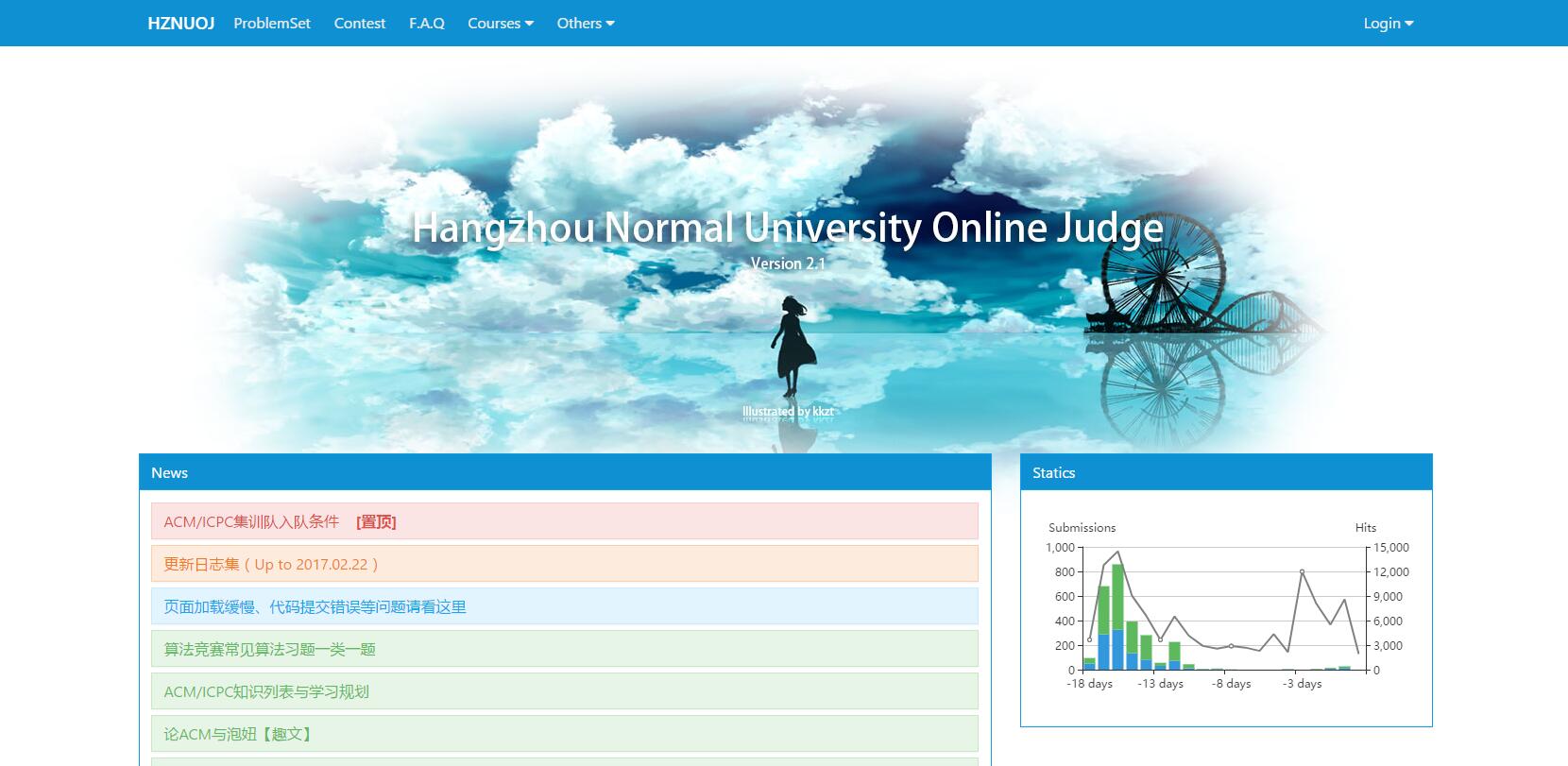Open 算法竞赛常见算法习题一类一题 news item

tap(565, 649)
